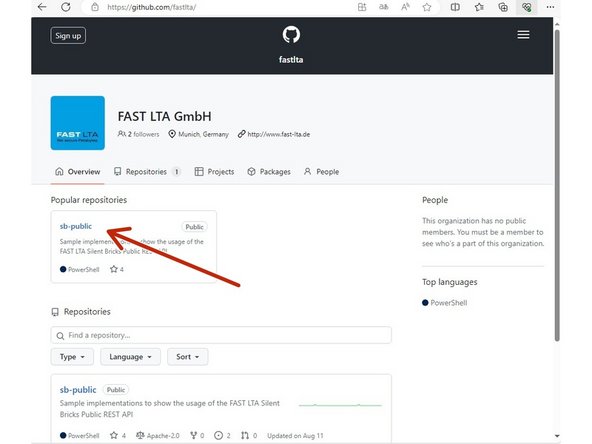Viewport: 592px width, 444px height.
Task: Open the browser settings ellipsis menu
Action: (x=550, y=7)
